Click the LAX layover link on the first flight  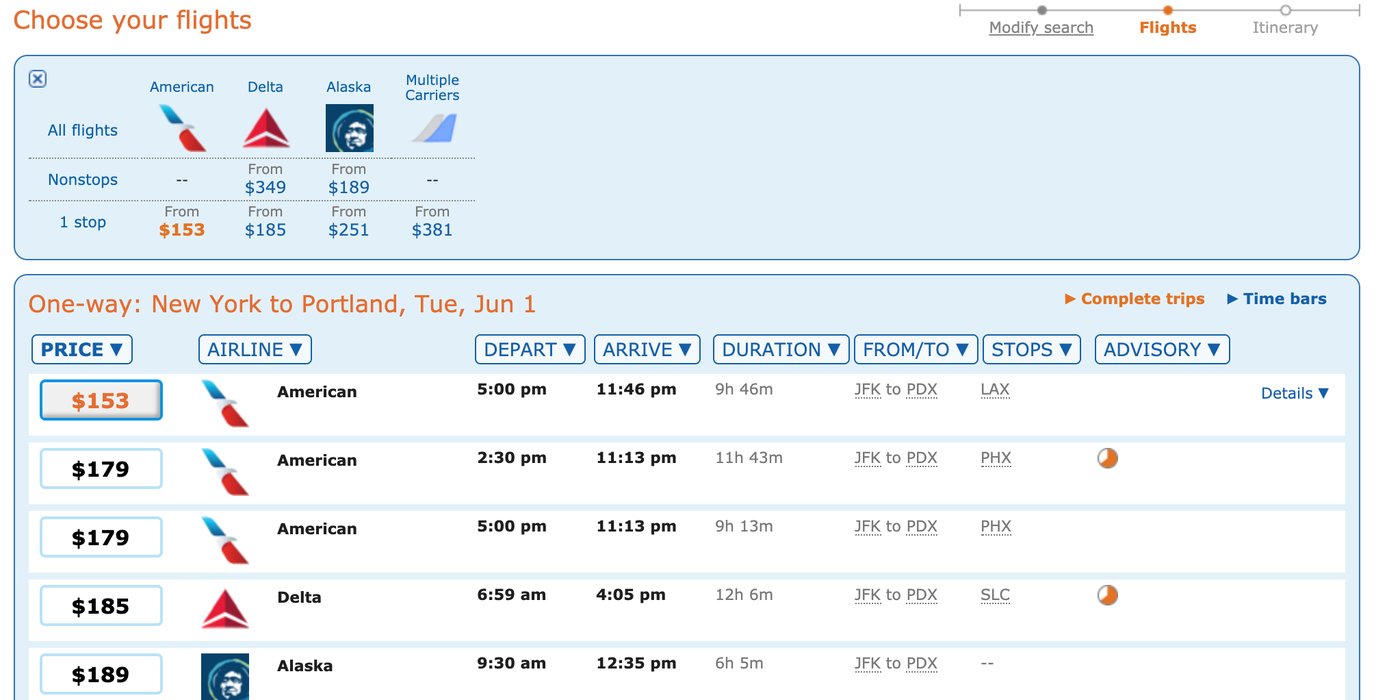click(995, 389)
